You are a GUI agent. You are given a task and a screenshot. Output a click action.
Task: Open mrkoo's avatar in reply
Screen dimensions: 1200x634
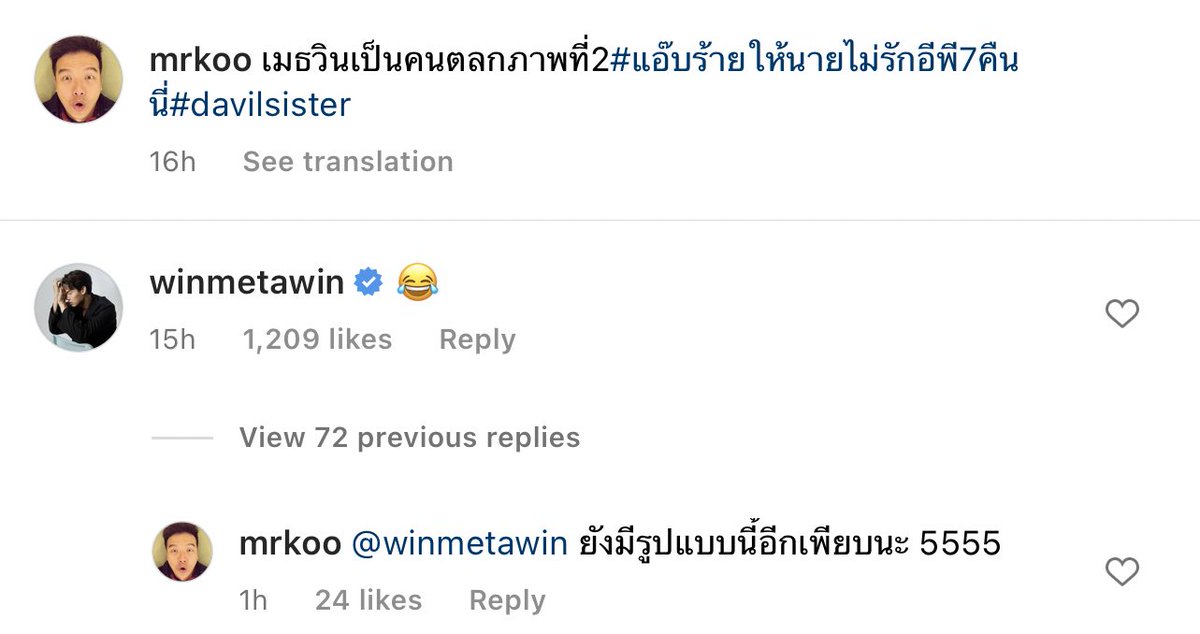182,551
